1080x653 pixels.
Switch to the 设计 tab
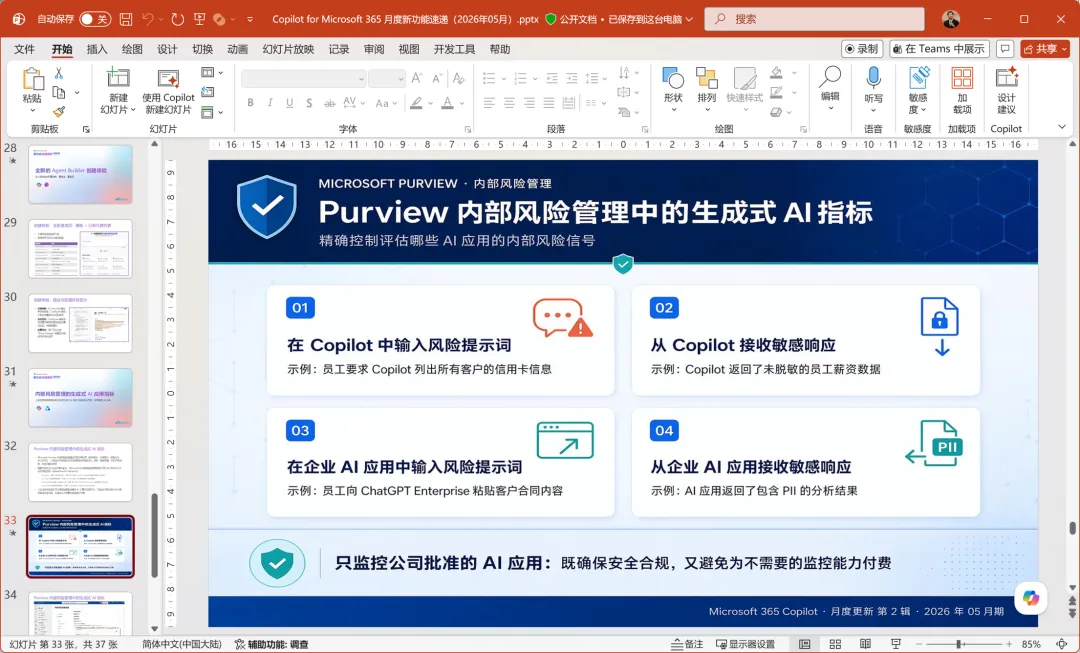(x=167, y=49)
